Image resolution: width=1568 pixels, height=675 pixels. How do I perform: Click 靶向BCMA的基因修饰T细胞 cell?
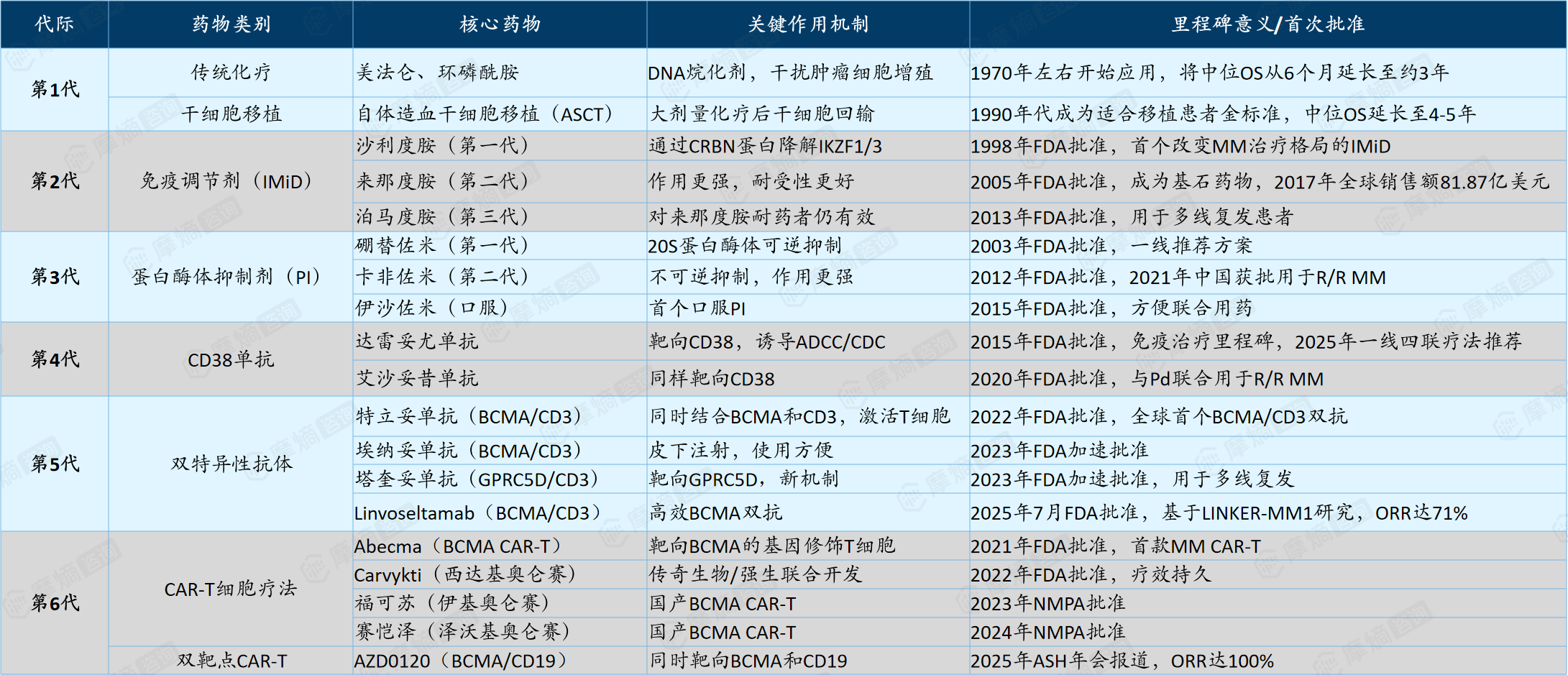coord(808,546)
